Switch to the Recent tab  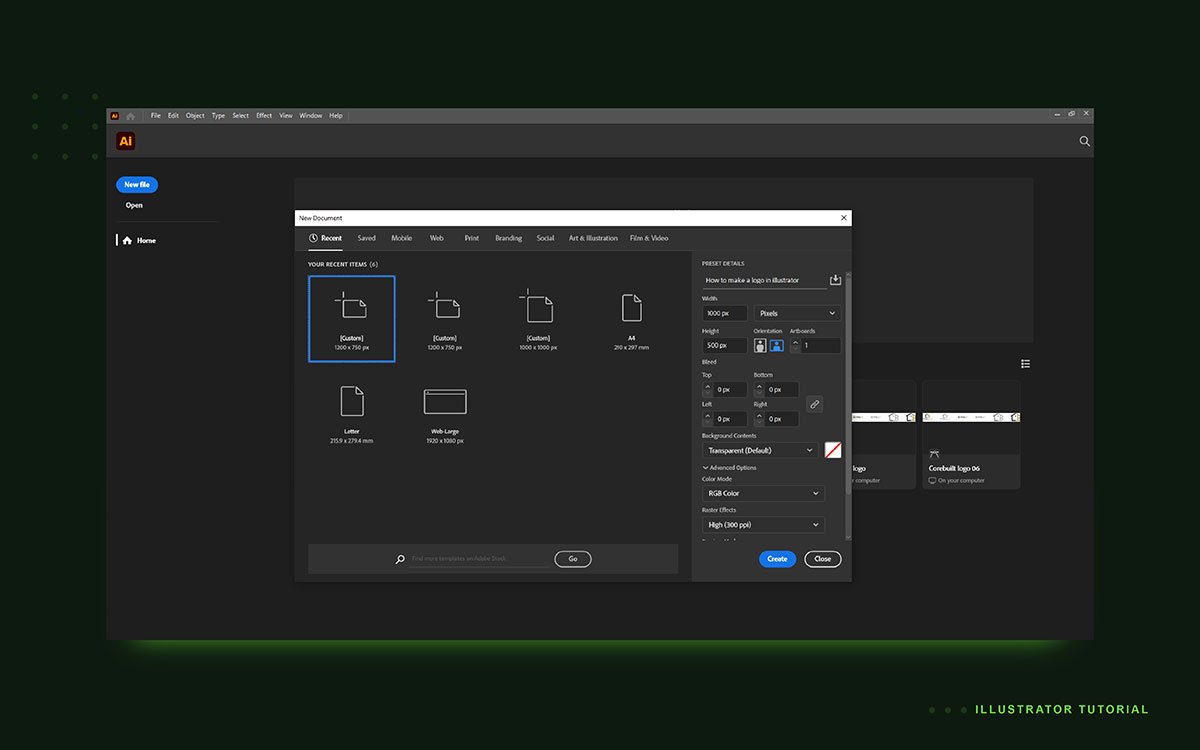click(325, 238)
